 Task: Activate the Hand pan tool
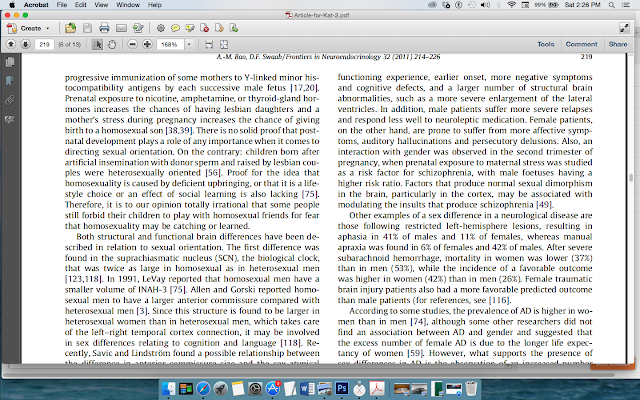pos(112,44)
